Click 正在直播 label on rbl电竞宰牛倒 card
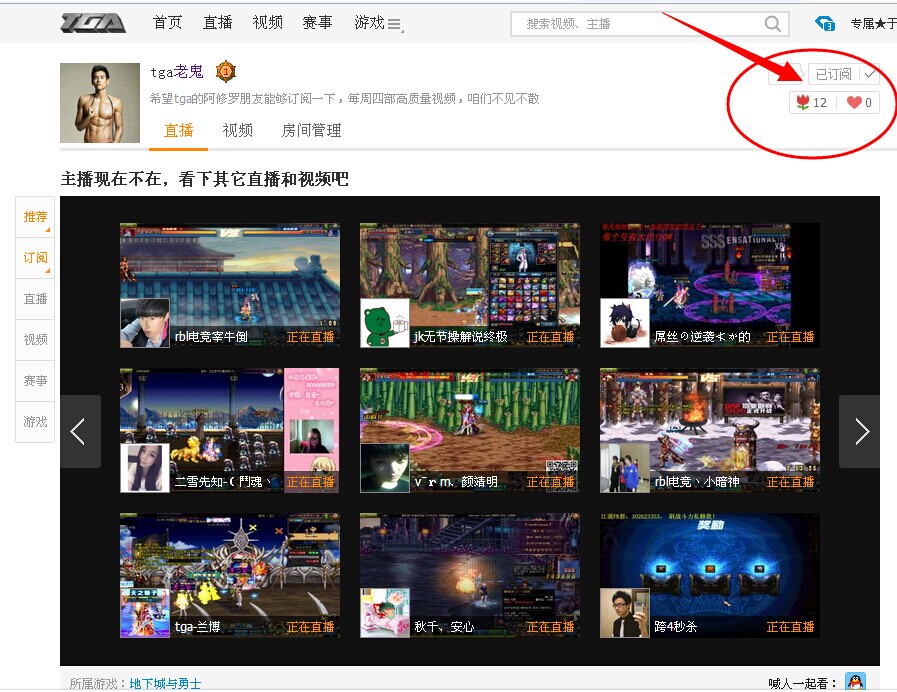This screenshot has height=692, width=897. [311, 337]
